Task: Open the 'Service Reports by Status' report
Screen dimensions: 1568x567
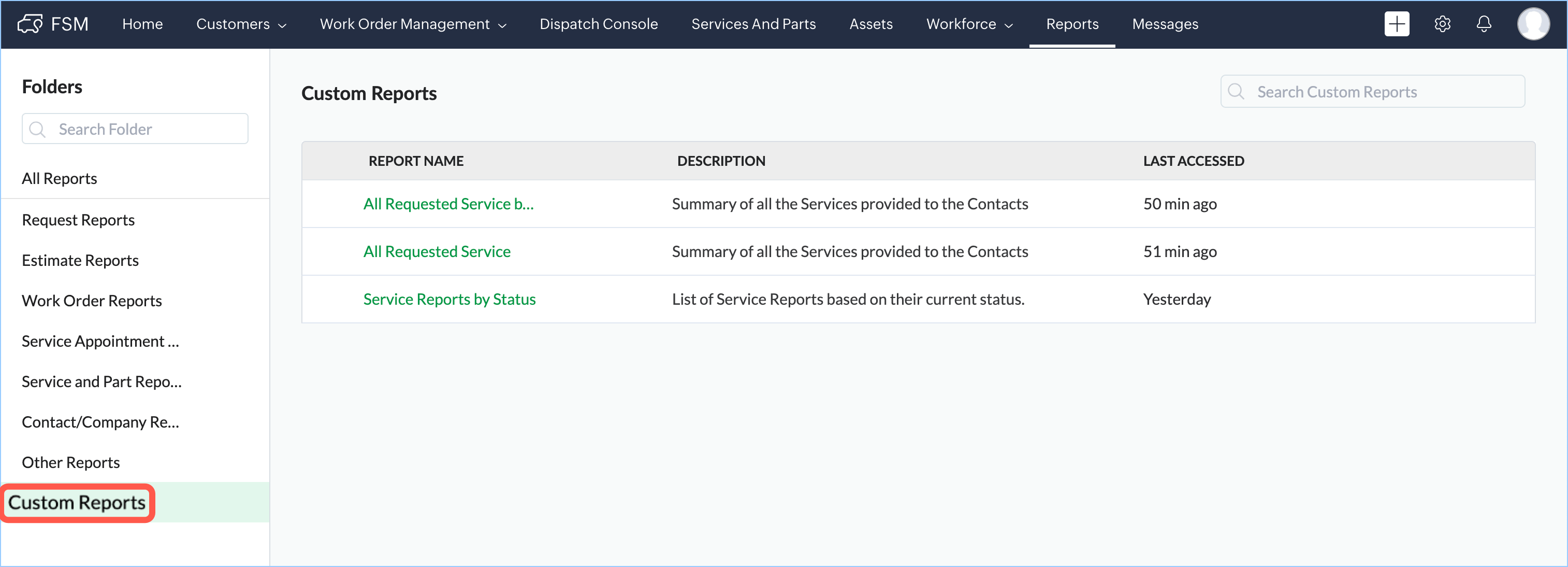Action: [x=449, y=299]
